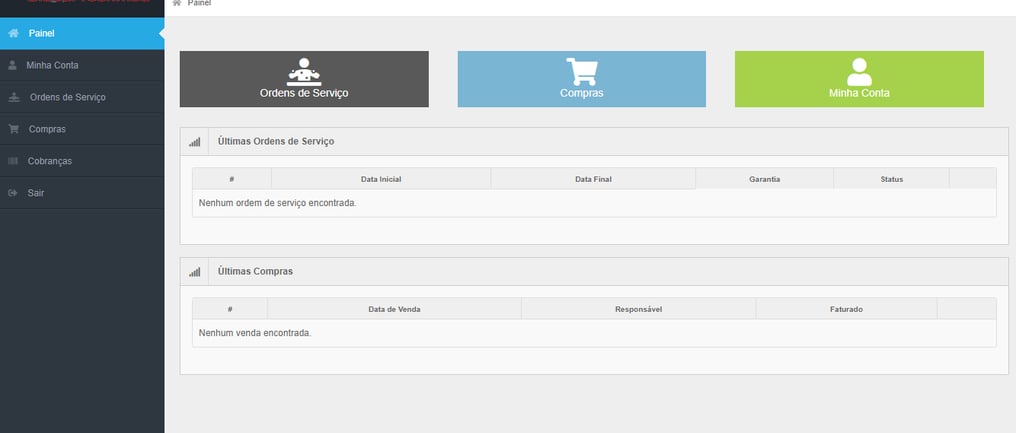Open Painel in the sidebar menu
The width and height of the screenshot is (1016, 433).
[x=82, y=33]
